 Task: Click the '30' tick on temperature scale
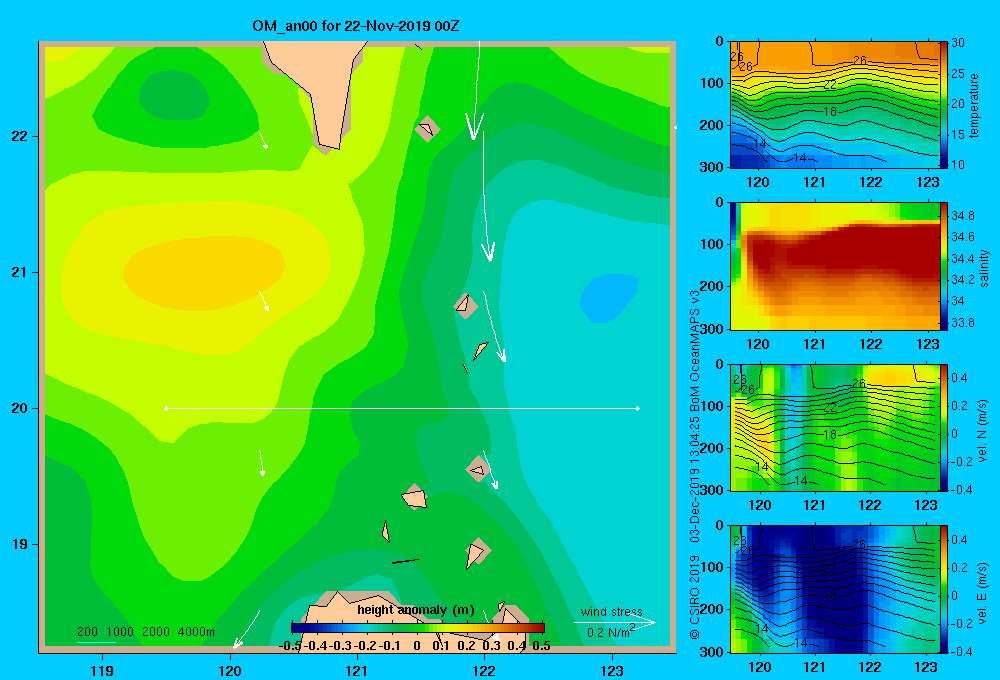pos(958,43)
